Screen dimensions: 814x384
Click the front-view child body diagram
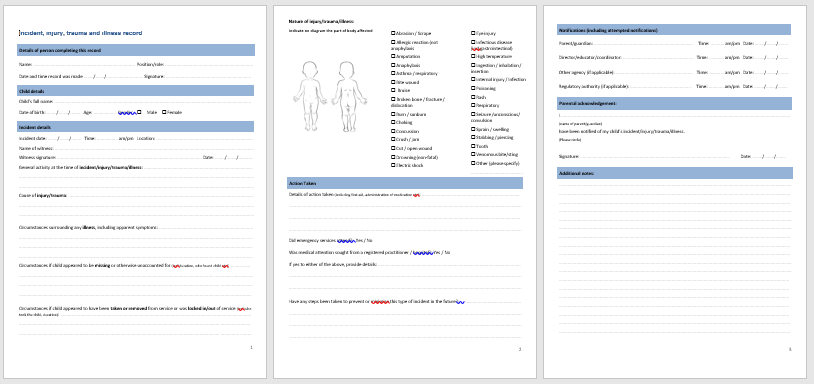click(x=310, y=96)
